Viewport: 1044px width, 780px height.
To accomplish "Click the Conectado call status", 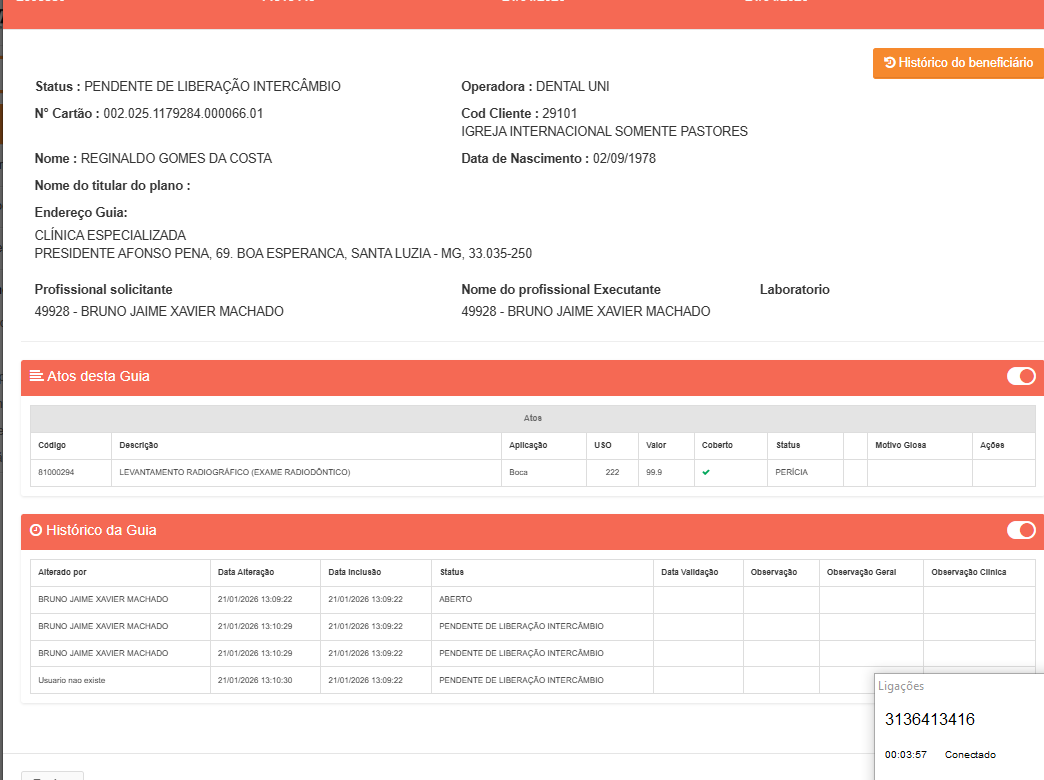I will 970,755.
